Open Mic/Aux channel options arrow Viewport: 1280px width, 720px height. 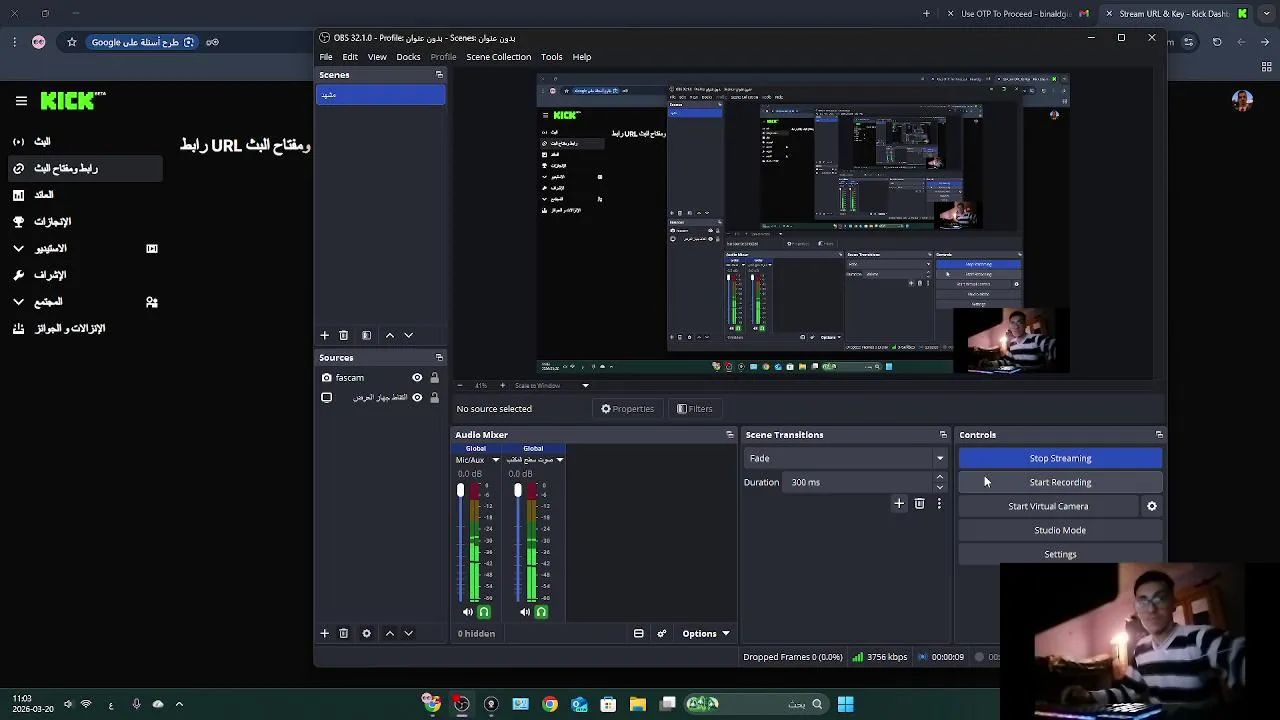click(496, 460)
